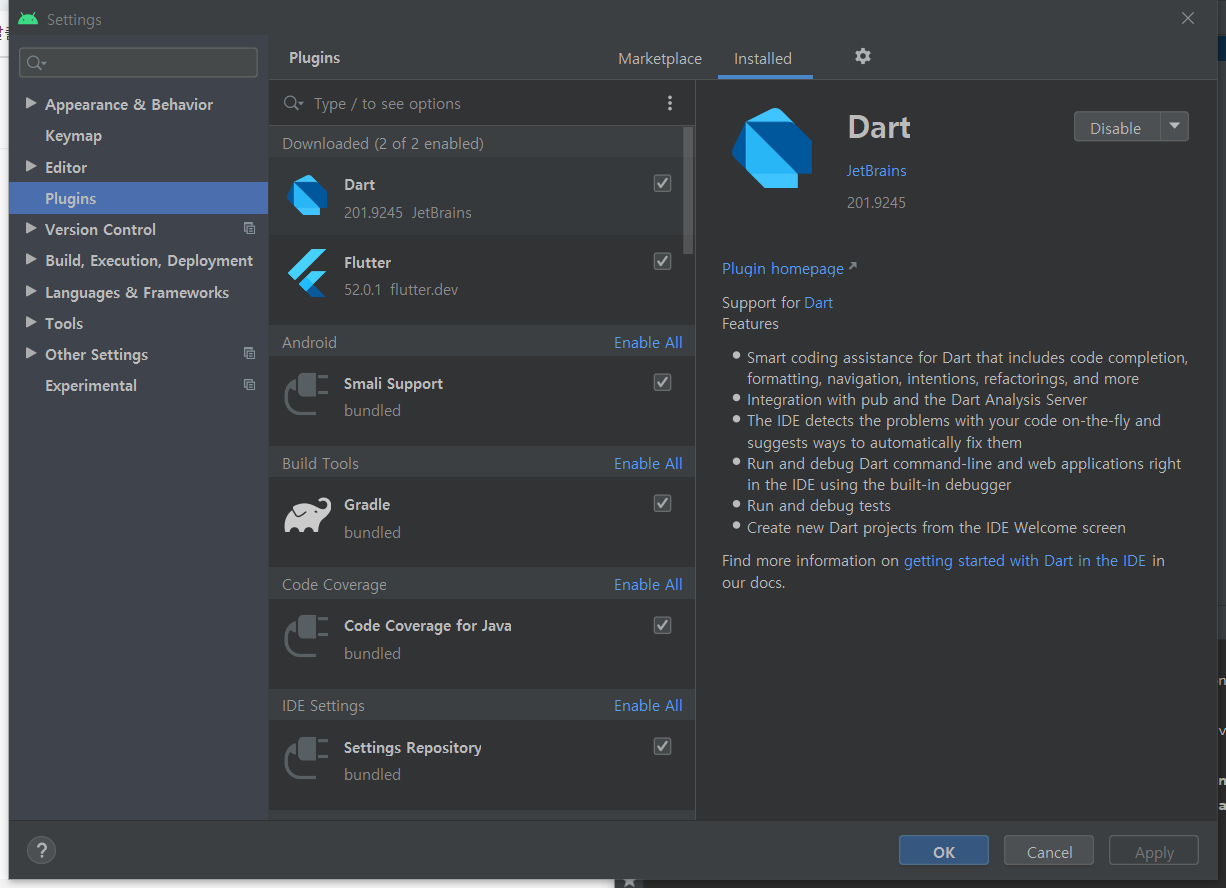Click the search magnifier in settings search box
The image size is (1226, 888).
click(x=36, y=63)
